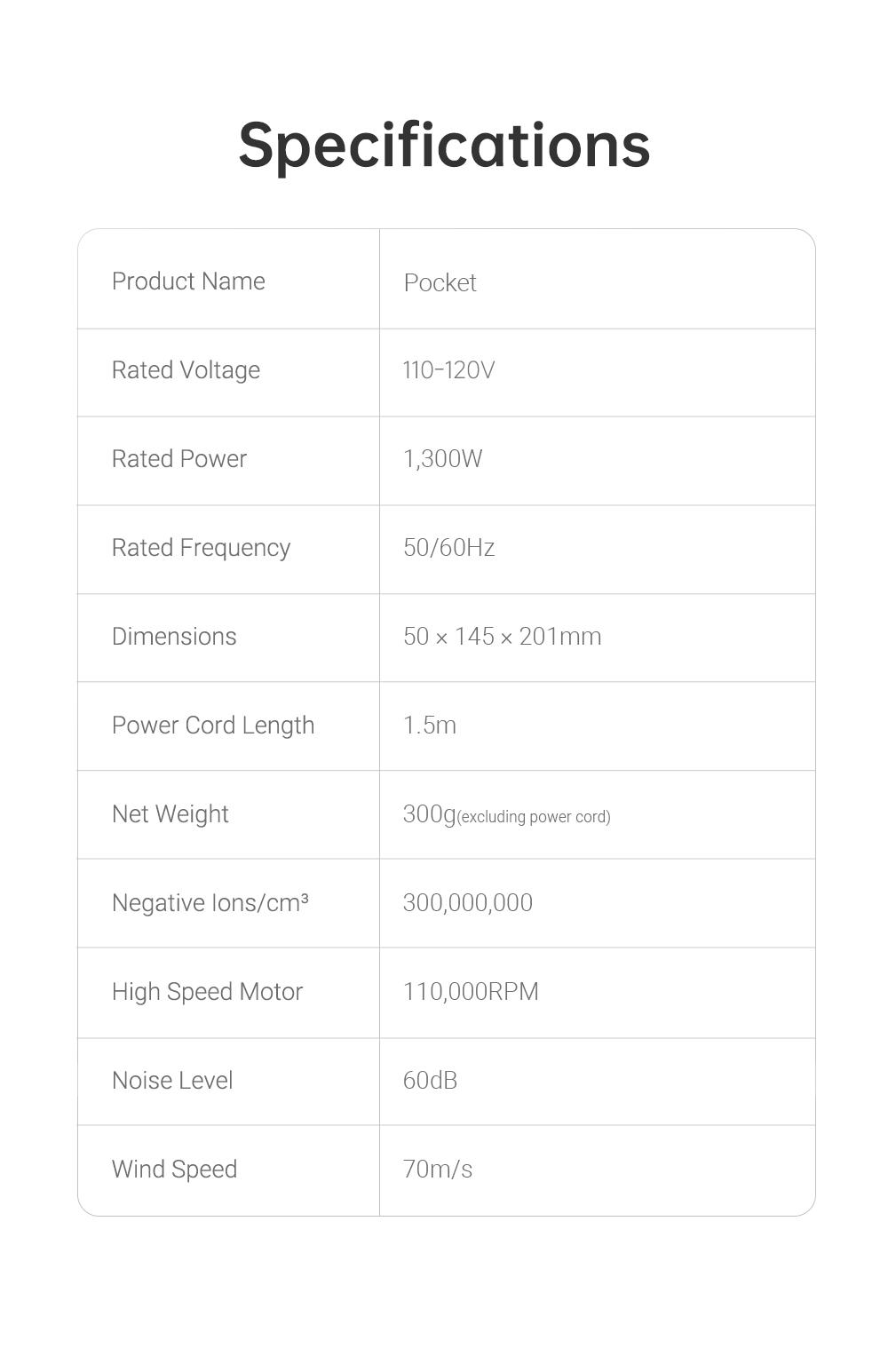The height and width of the screenshot is (1372, 888).
Task: Click the 1.5m cord length value
Action: [x=430, y=726]
